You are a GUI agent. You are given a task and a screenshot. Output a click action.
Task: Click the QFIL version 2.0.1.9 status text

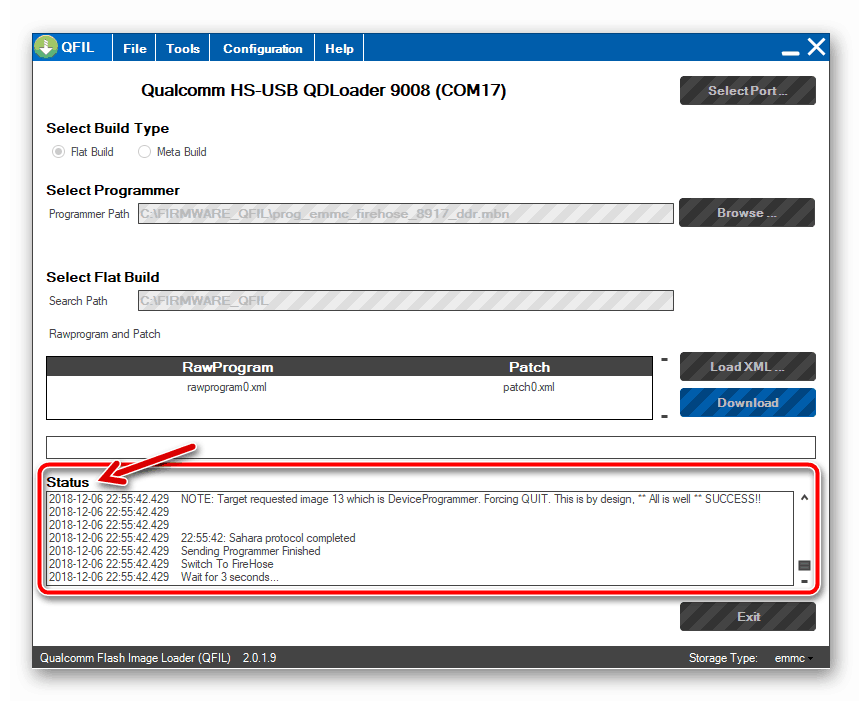click(x=259, y=658)
